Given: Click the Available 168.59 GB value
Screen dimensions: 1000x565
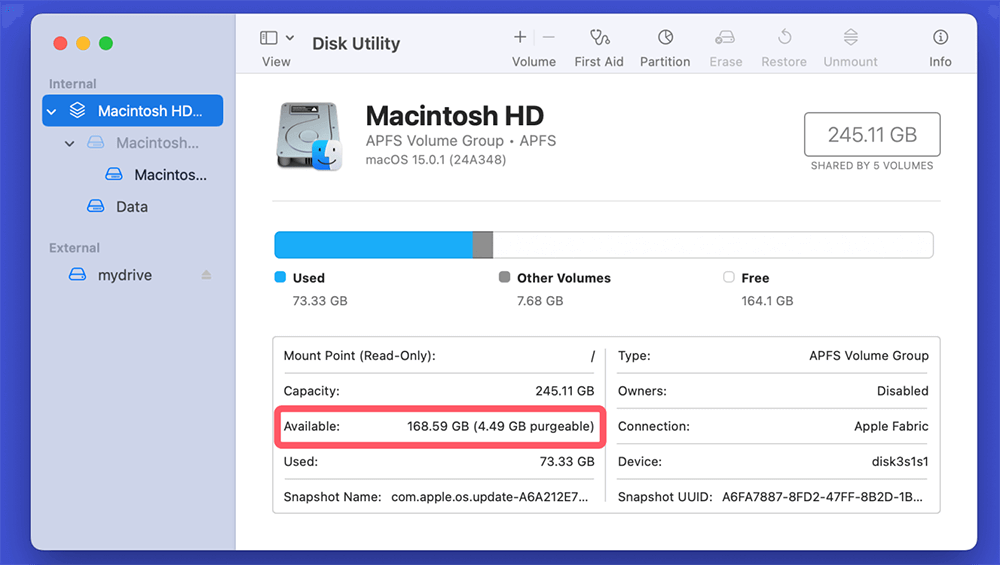Looking at the screenshot, I should click(501, 426).
